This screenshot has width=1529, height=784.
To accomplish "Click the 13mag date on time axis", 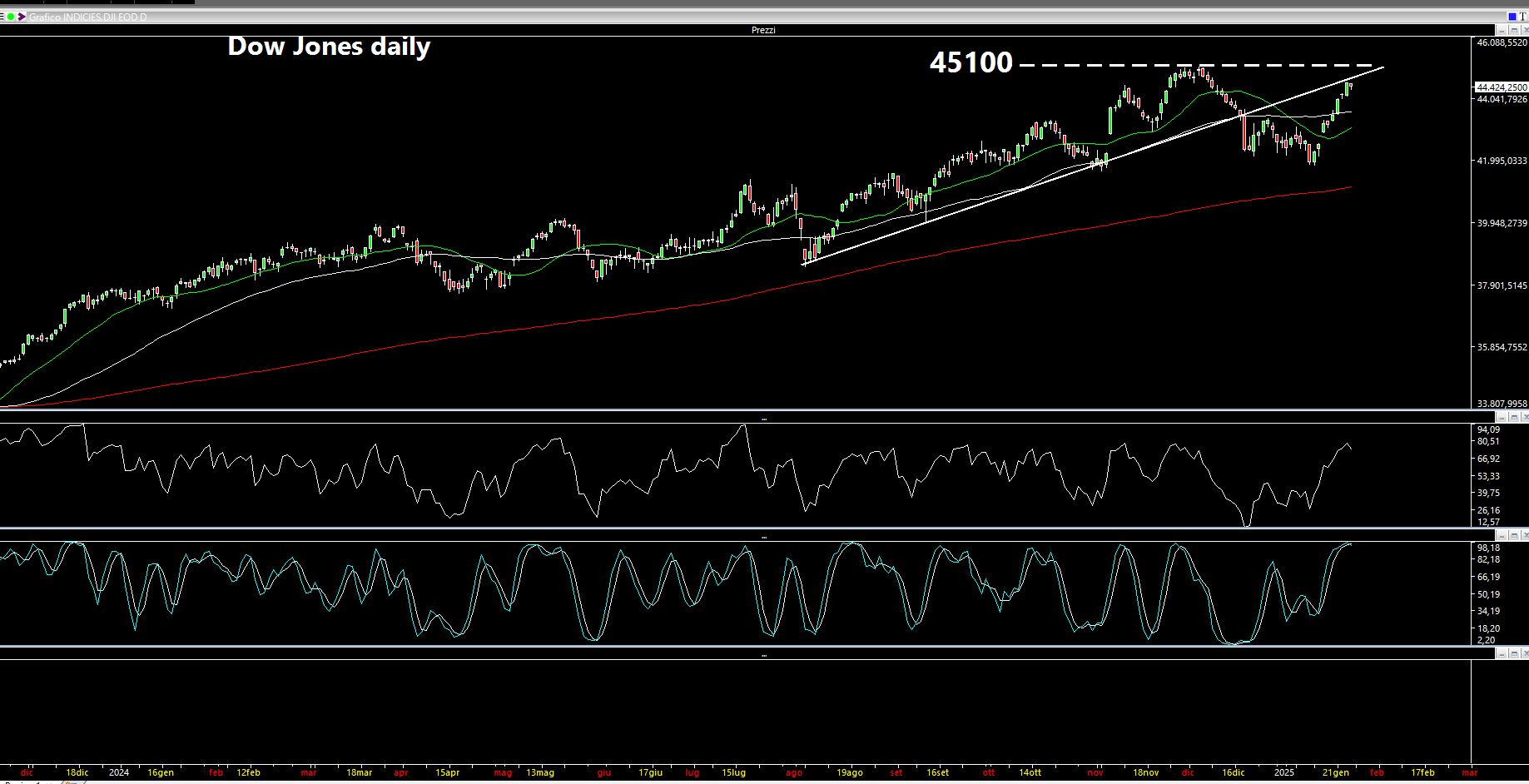I will click(540, 772).
